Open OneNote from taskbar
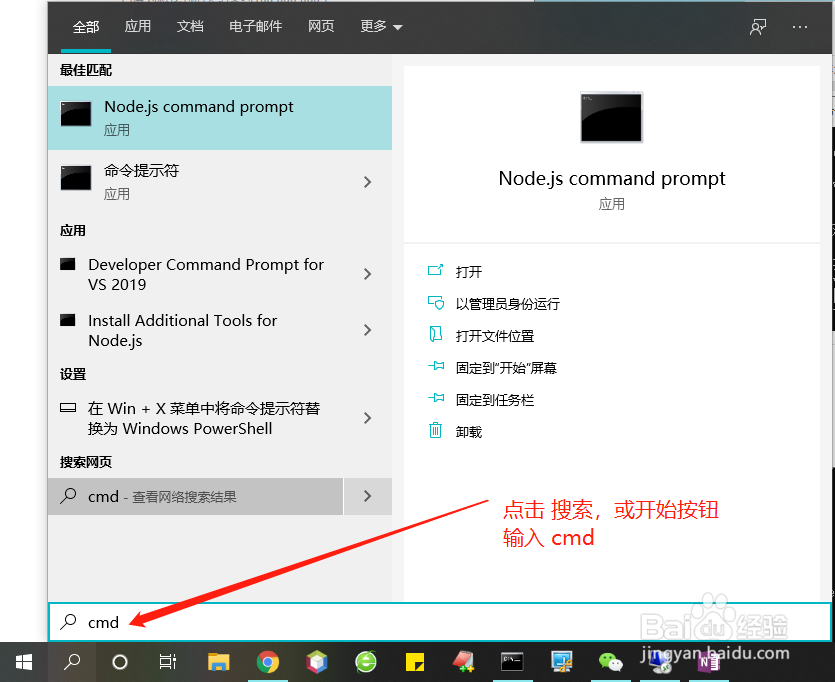835x682 pixels. coord(709,663)
